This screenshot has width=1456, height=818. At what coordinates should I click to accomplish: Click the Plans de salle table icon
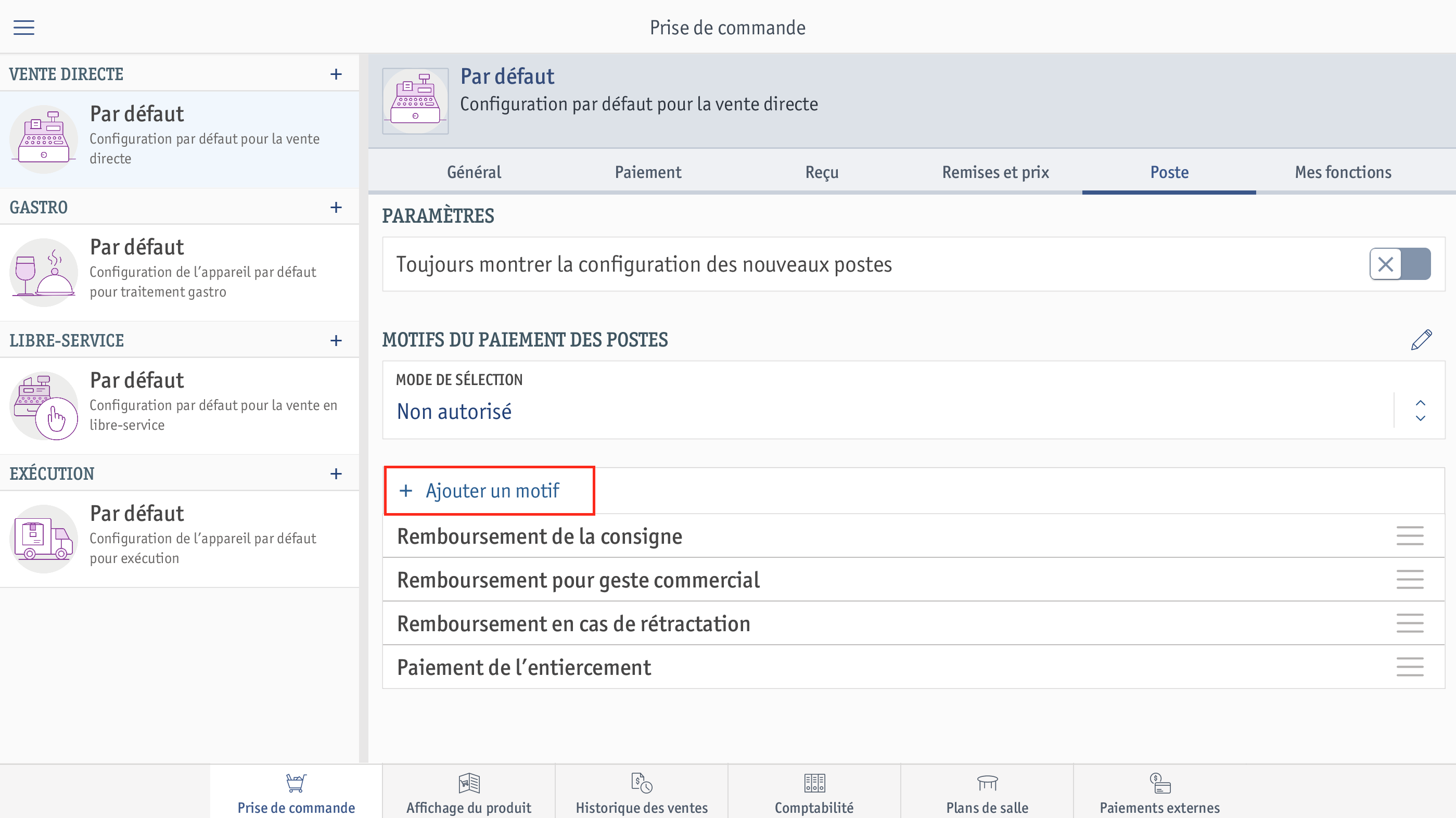tap(988, 783)
